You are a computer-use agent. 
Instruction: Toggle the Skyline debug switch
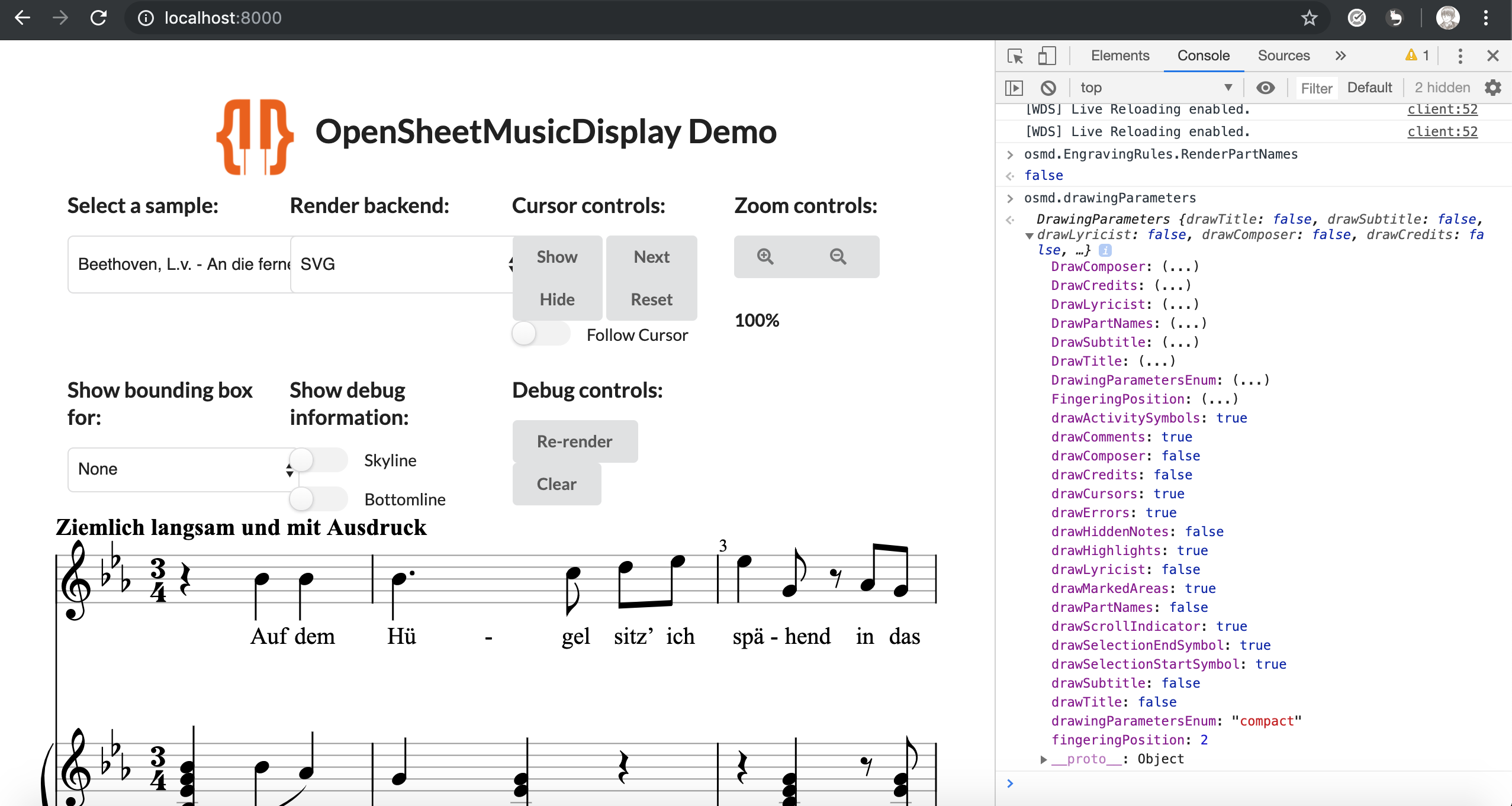[x=319, y=459]
